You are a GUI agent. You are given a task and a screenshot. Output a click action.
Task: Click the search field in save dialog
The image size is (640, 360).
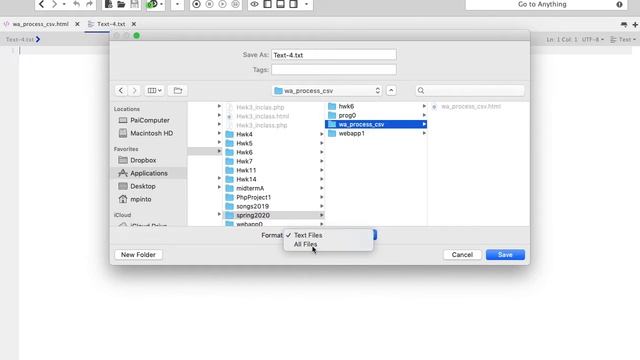[x=470, y=91]
